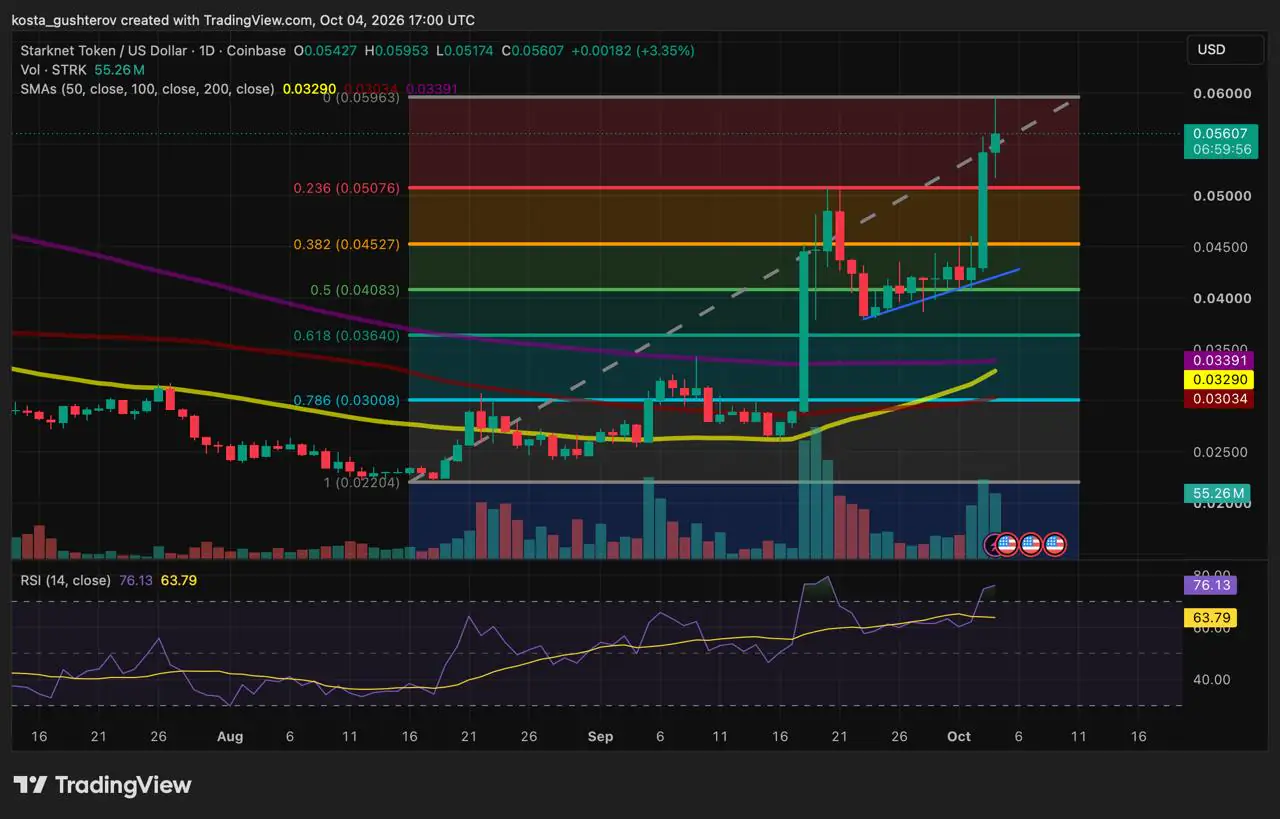Screen dimensions: 1280x819
Task: Click the 0.04500 price axis tick
Action: 1218,247
